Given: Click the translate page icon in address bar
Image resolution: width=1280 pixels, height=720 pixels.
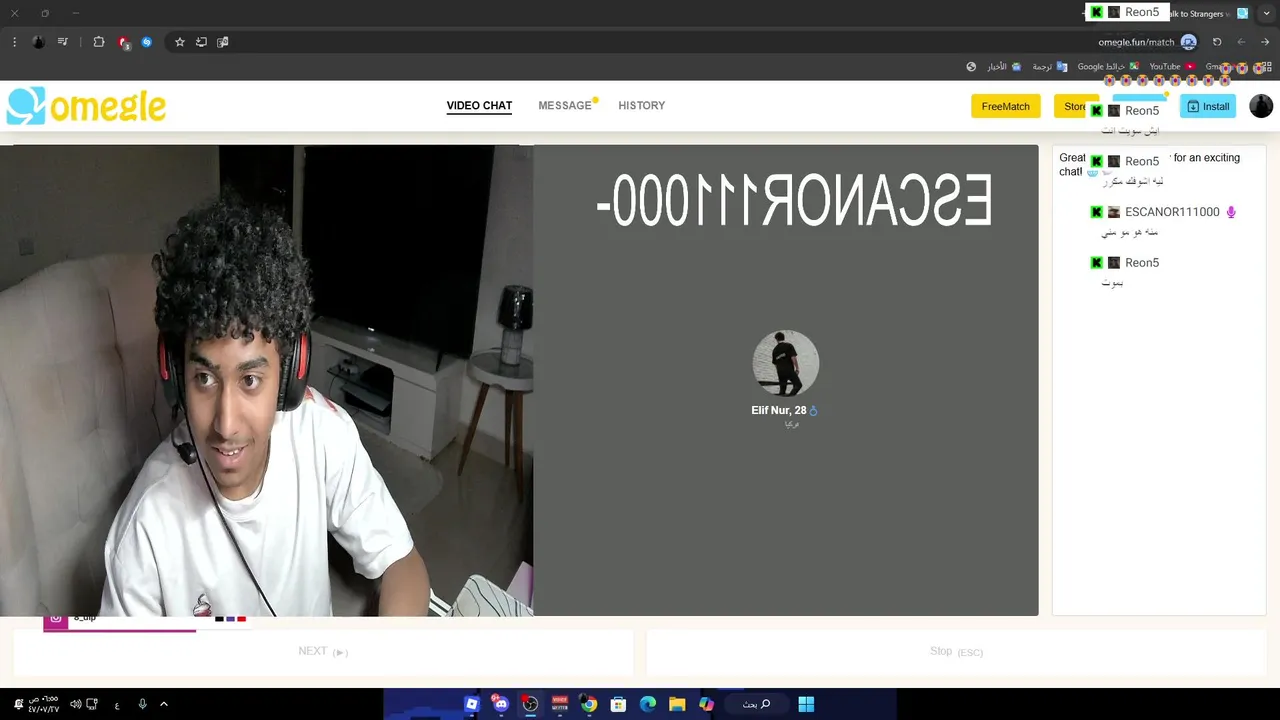Looking at the screenshot, I should (223, 42).
